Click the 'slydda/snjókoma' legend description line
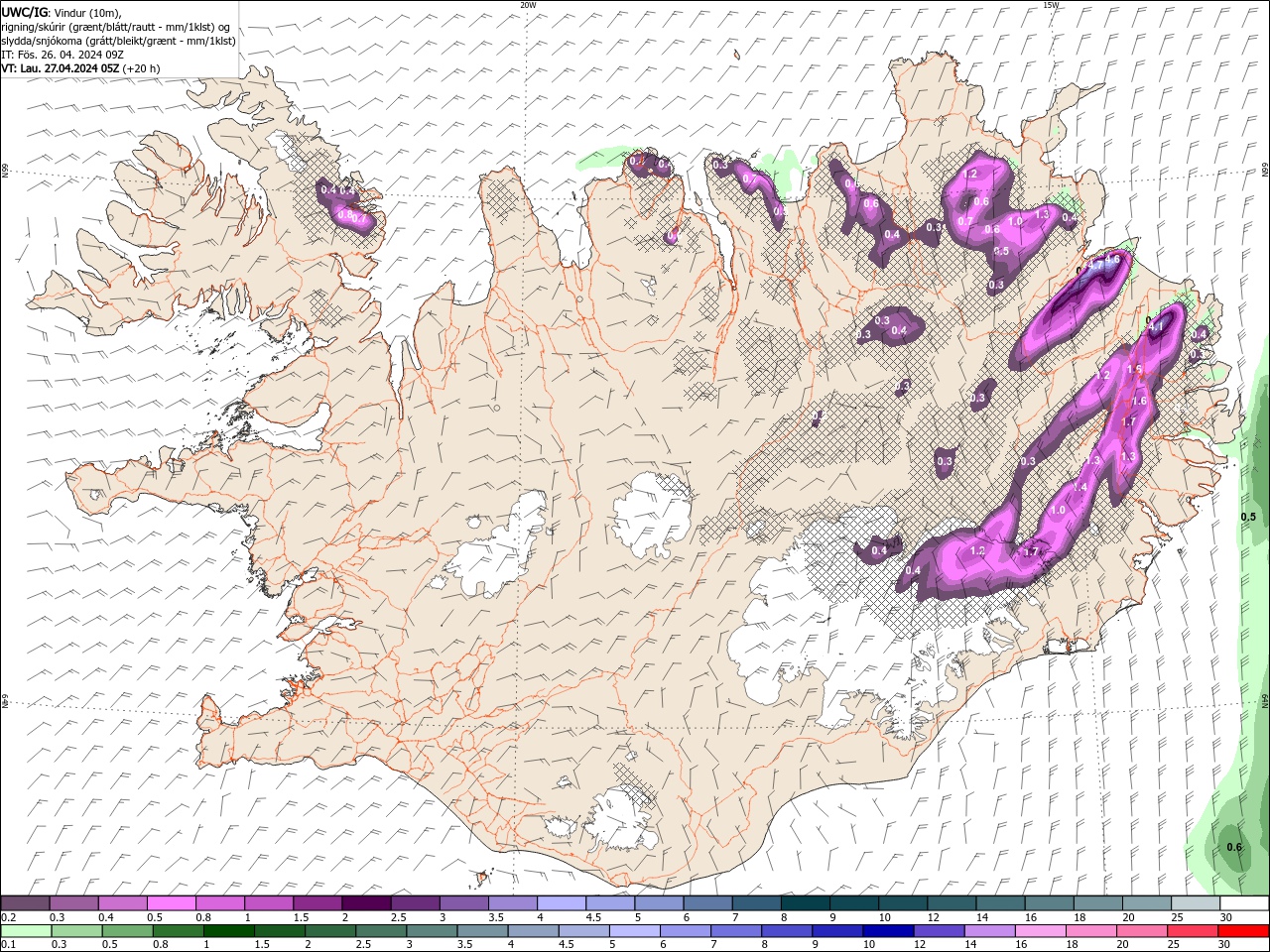 pyautogui.click(x=119, y=41)
